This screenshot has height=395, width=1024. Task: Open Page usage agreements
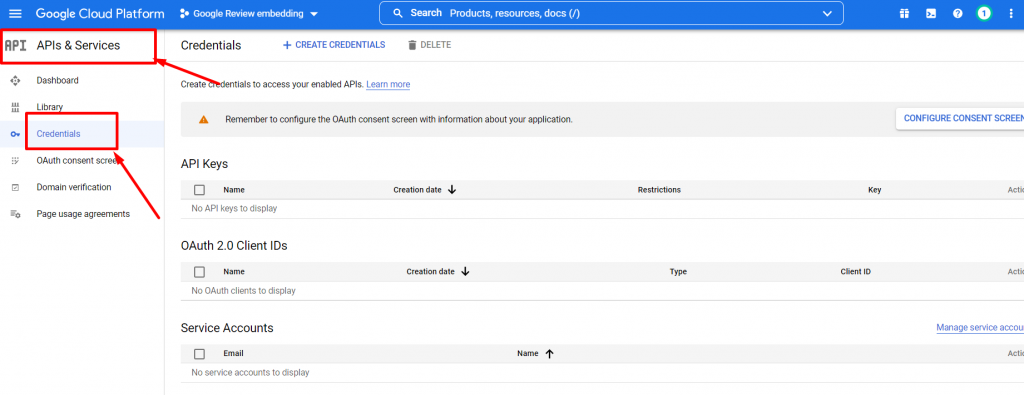83,214
